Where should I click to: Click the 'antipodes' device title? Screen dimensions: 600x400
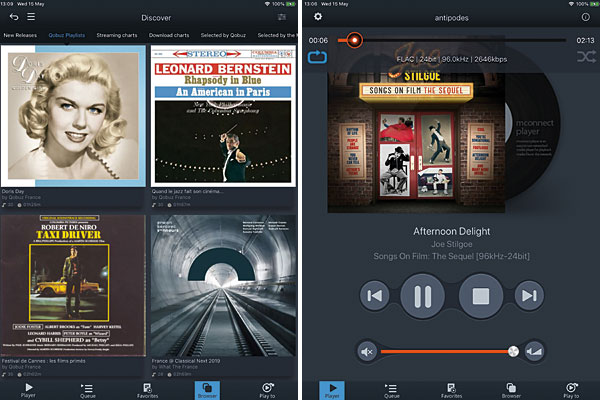pyautogui.click(x=452, y=18)
